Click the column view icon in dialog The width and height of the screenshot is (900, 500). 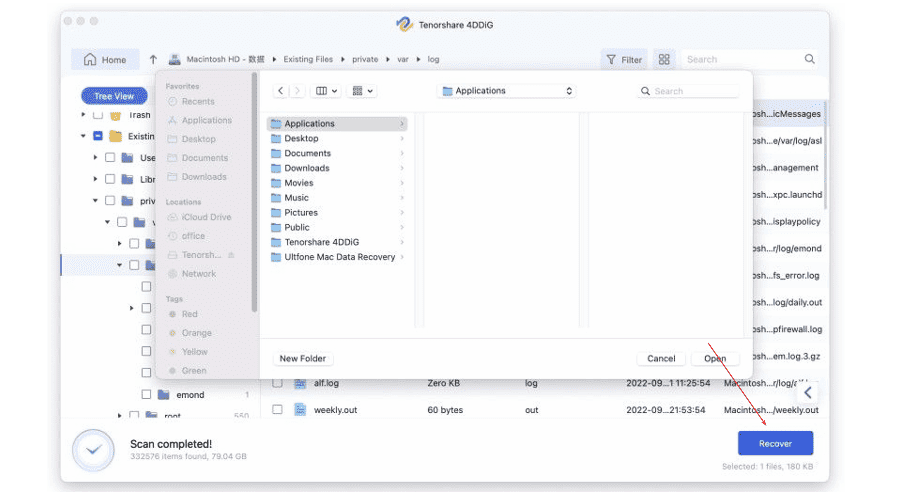pyautogui.click(x=326, y=91)
